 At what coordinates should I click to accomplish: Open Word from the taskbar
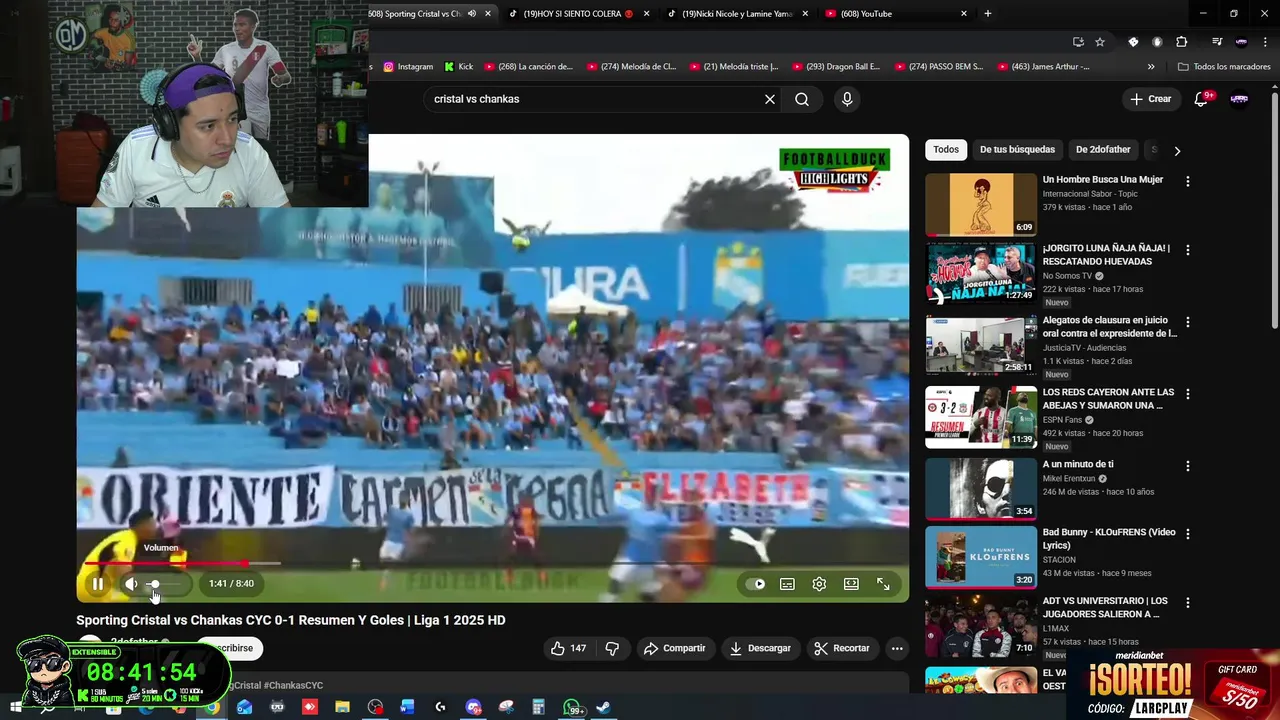pos(407,707)
